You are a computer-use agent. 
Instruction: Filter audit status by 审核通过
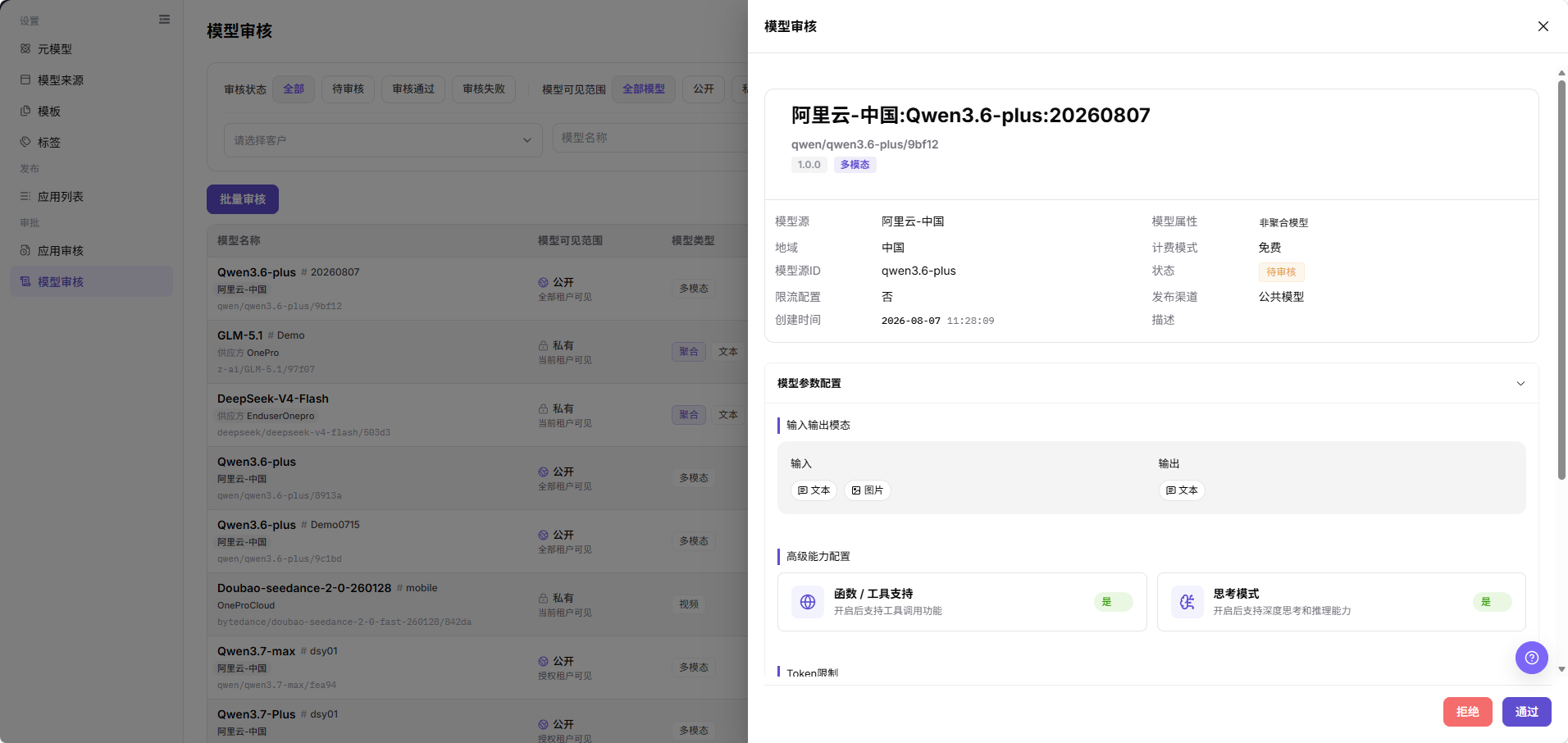click(413, 89)
